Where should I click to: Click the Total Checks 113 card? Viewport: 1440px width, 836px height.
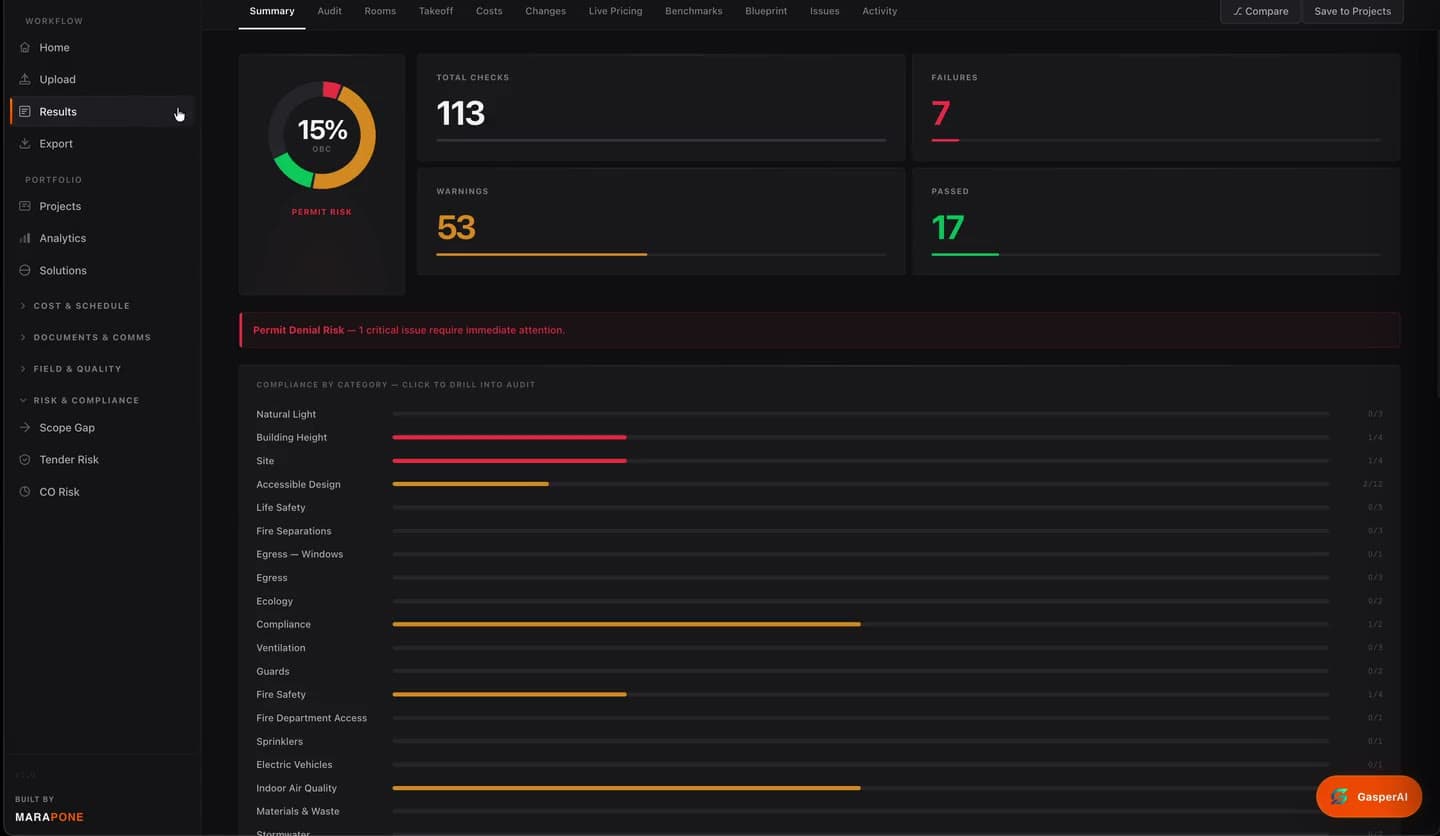tap(661, 107)
